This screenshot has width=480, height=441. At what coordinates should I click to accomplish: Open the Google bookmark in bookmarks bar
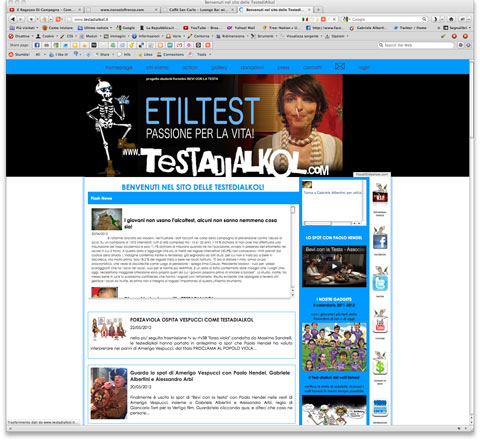(x=126, y=28)
